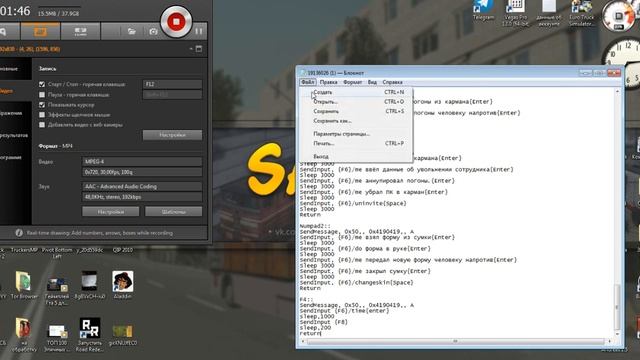Click the AAC - Advanced Audio Coding field

tap(142, 187)
